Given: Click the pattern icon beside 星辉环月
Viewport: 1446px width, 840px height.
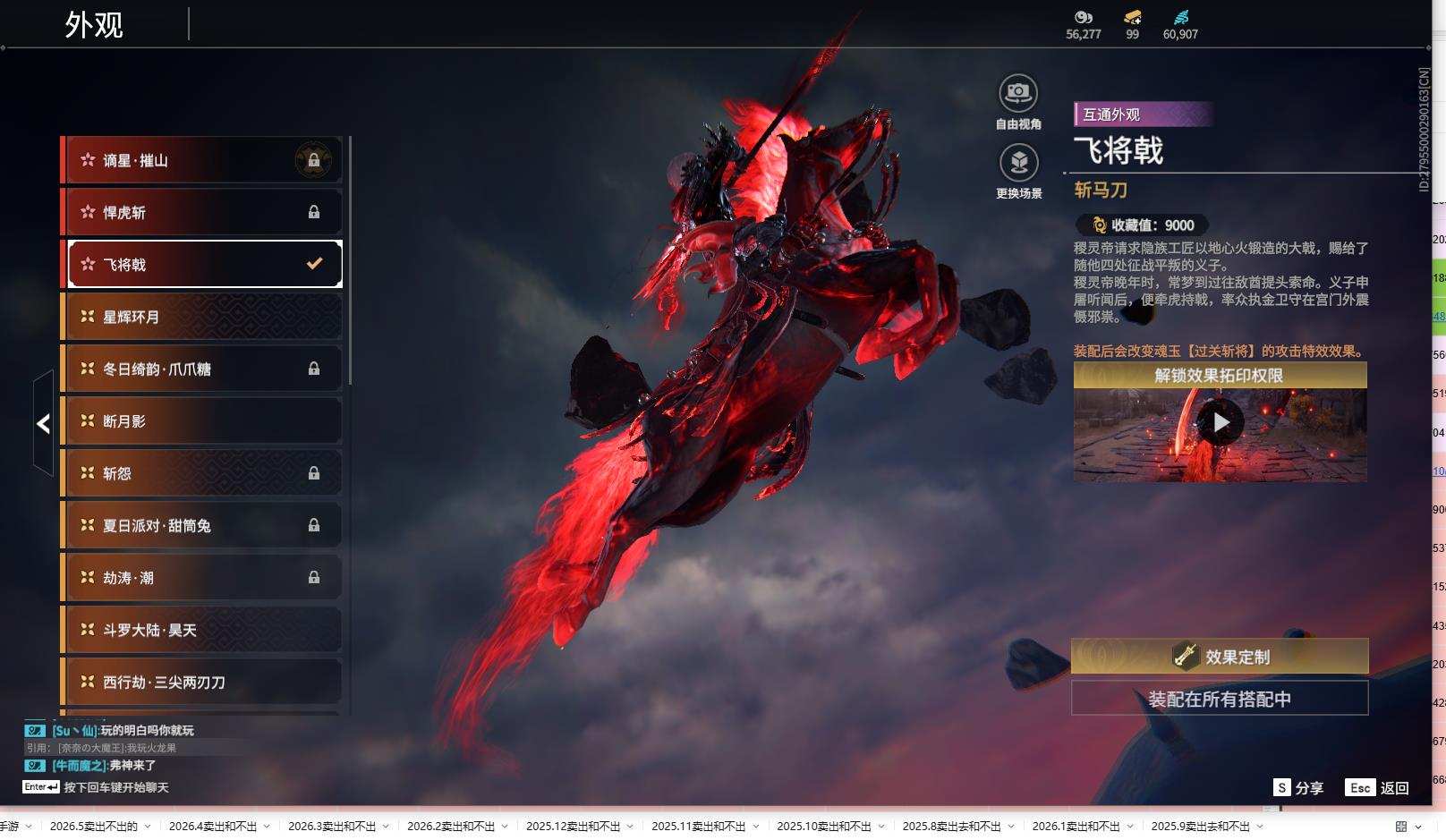Looking at the screenshot, I should (88, 317).
